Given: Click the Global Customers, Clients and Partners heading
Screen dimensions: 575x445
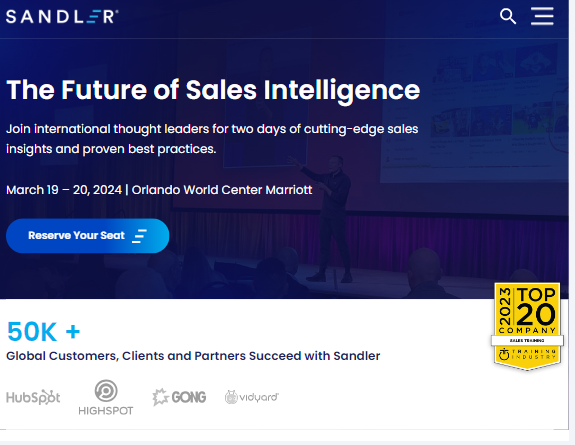Looking at the screenshot, I should coord(193,356).
